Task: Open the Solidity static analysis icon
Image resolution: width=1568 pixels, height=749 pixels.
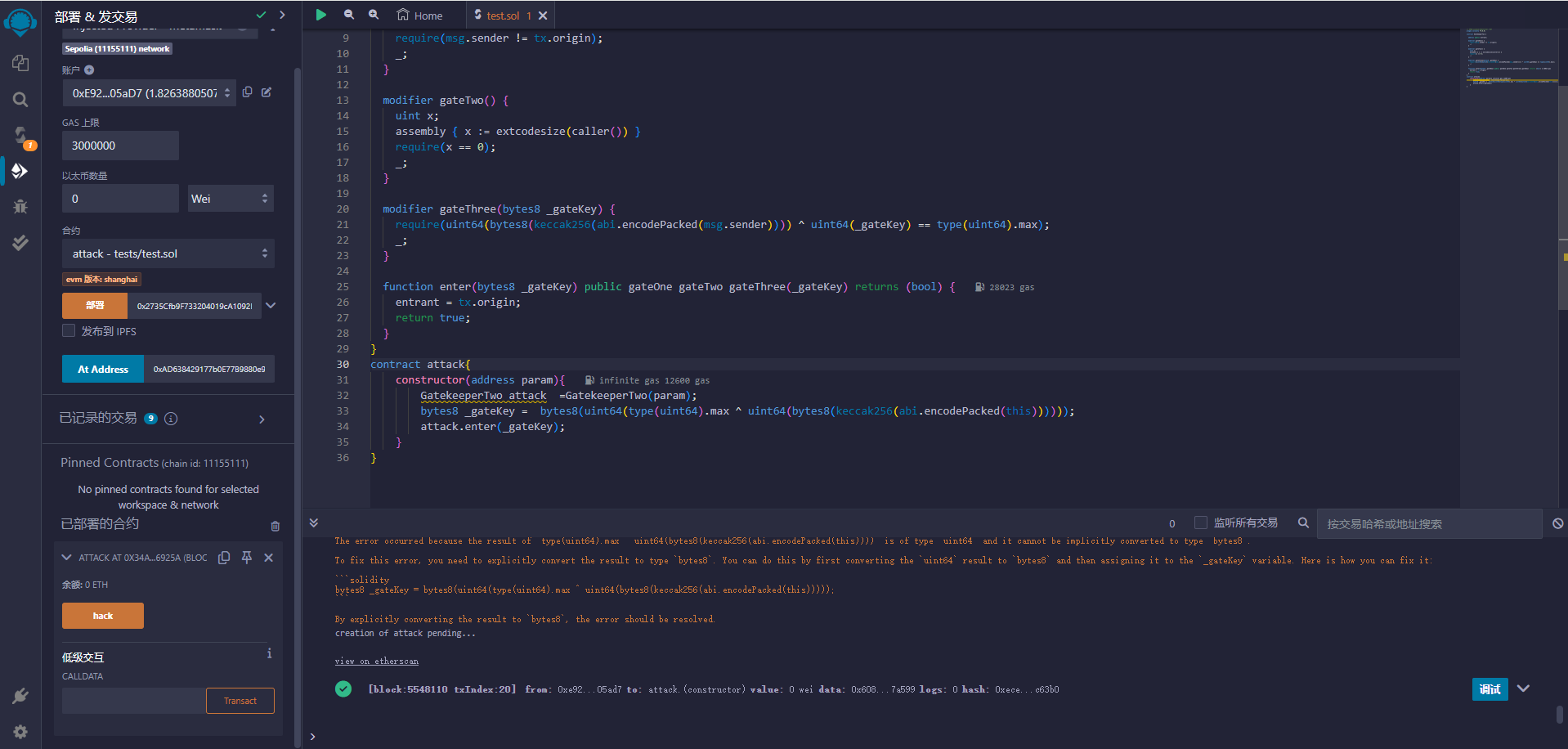Action: (x=20, y=242)
